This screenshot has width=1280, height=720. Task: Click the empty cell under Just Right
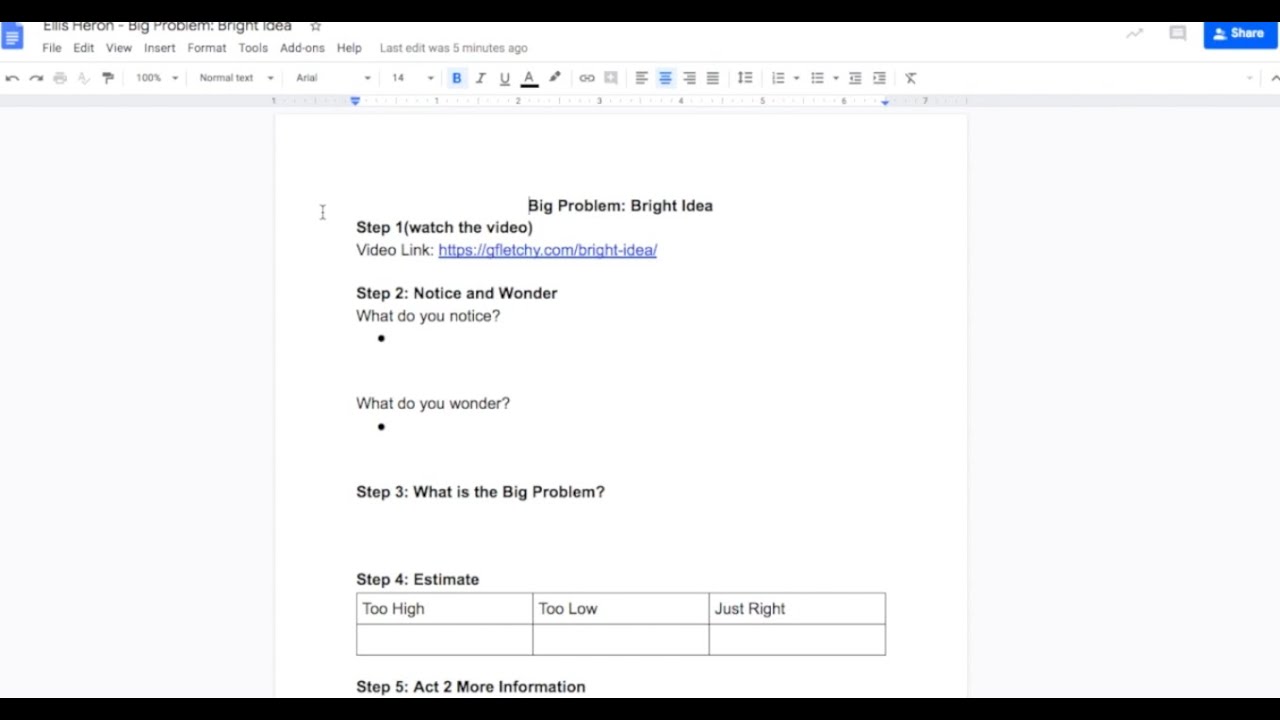tap(797, 640)
